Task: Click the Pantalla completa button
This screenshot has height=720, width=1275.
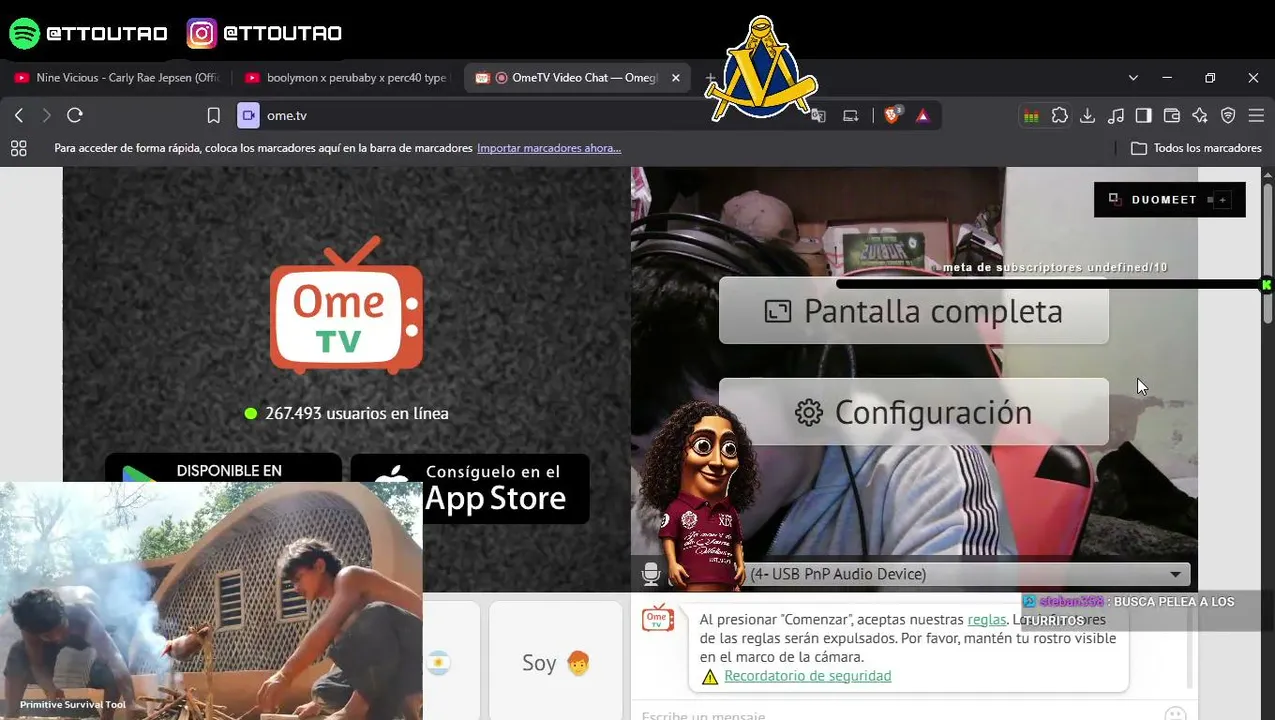Action: [914, 311]
